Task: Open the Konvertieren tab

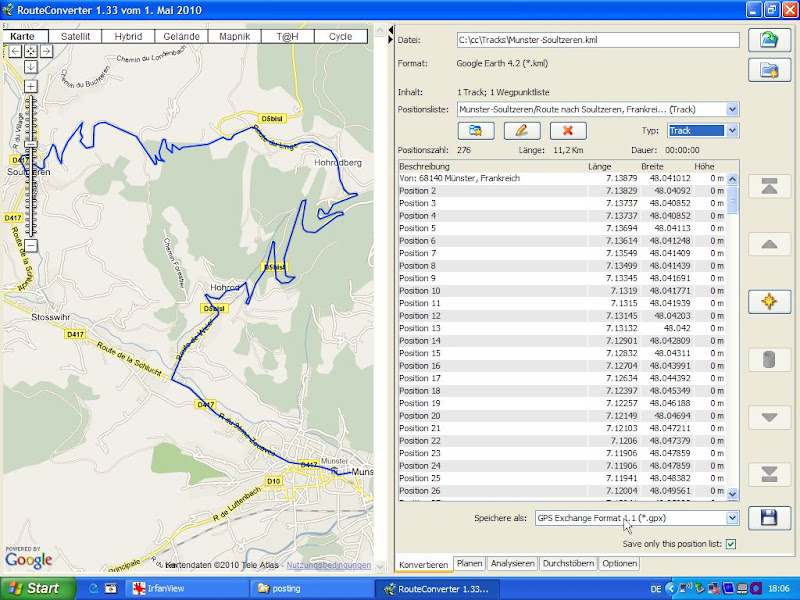Action: pyautogui.click(x=423, y=564)
